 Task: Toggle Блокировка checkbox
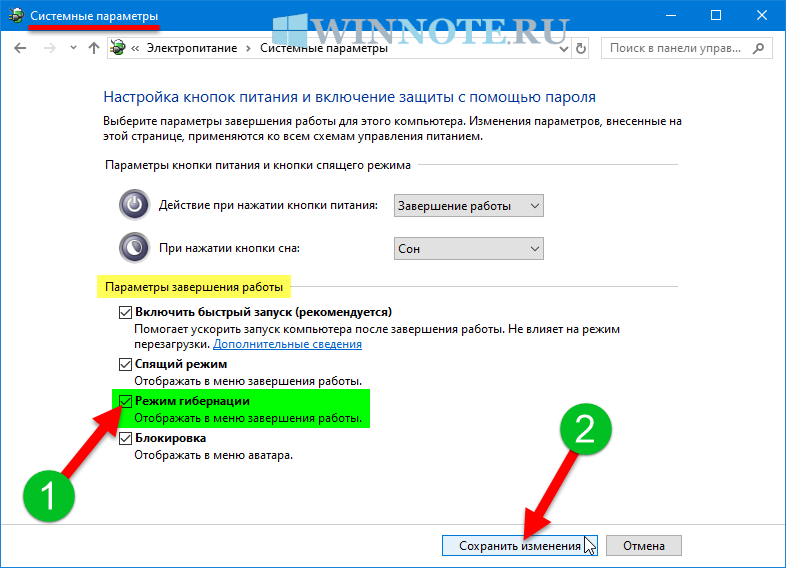[125, 438]
